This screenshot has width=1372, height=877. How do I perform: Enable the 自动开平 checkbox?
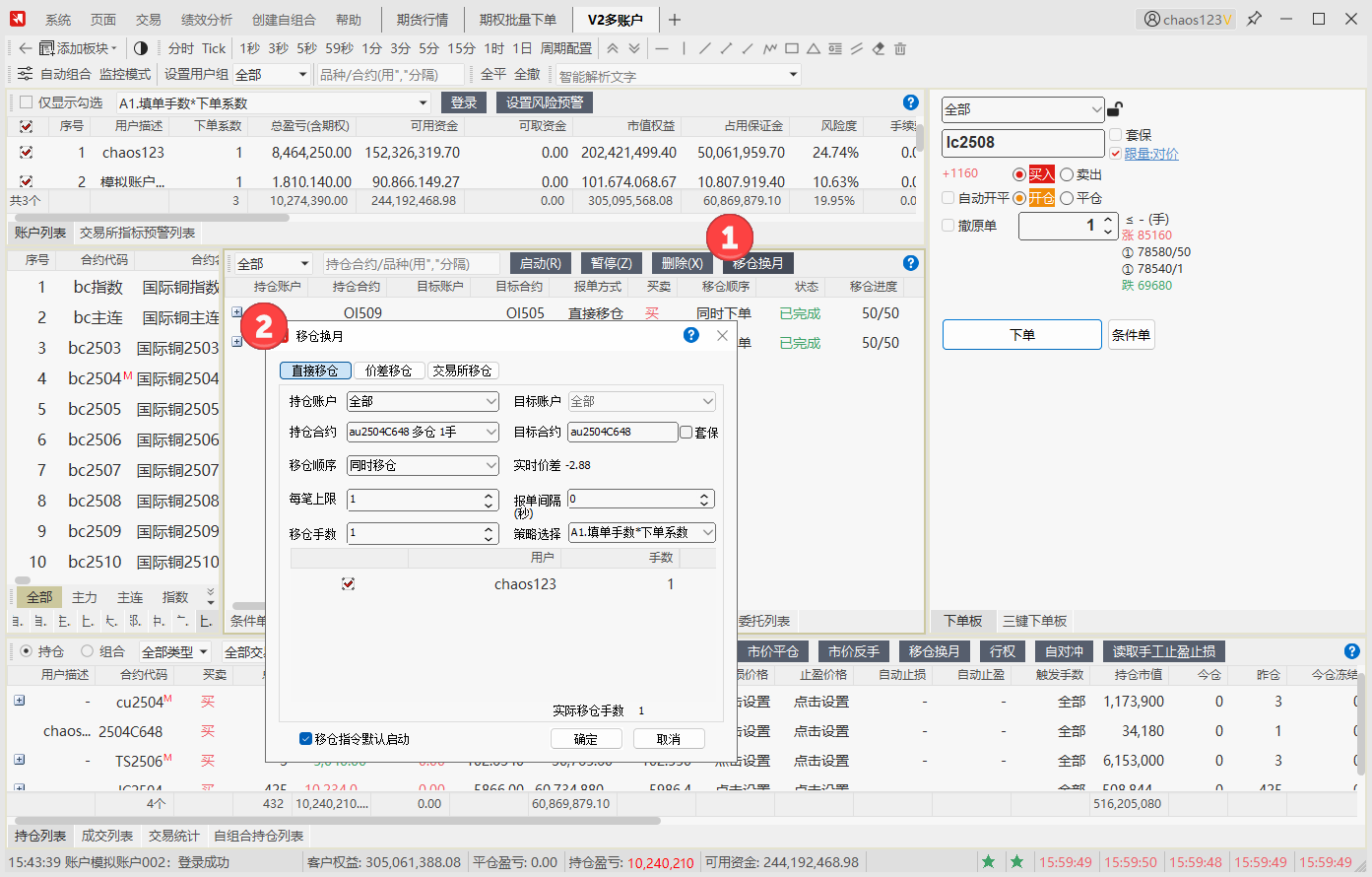tap(948, 198)
